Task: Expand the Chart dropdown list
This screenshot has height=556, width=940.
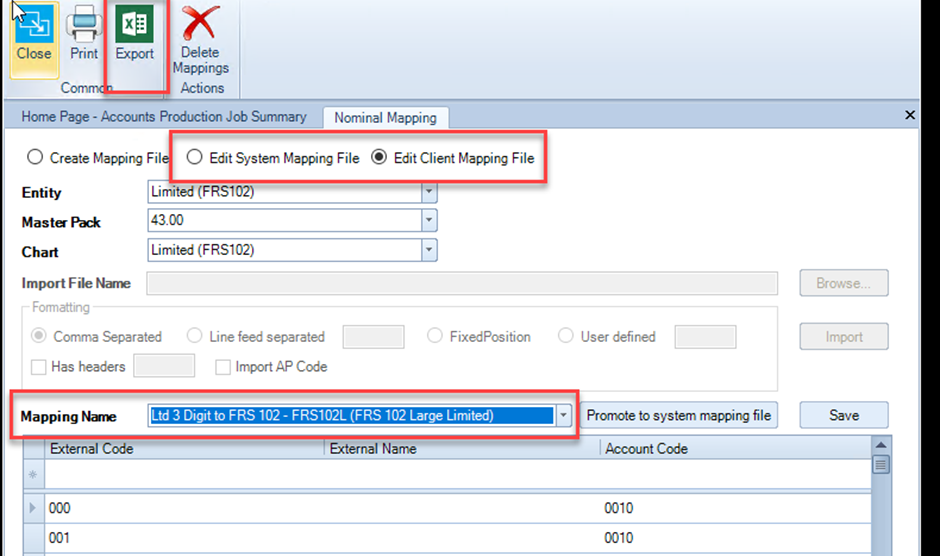Action: [429, 250]
